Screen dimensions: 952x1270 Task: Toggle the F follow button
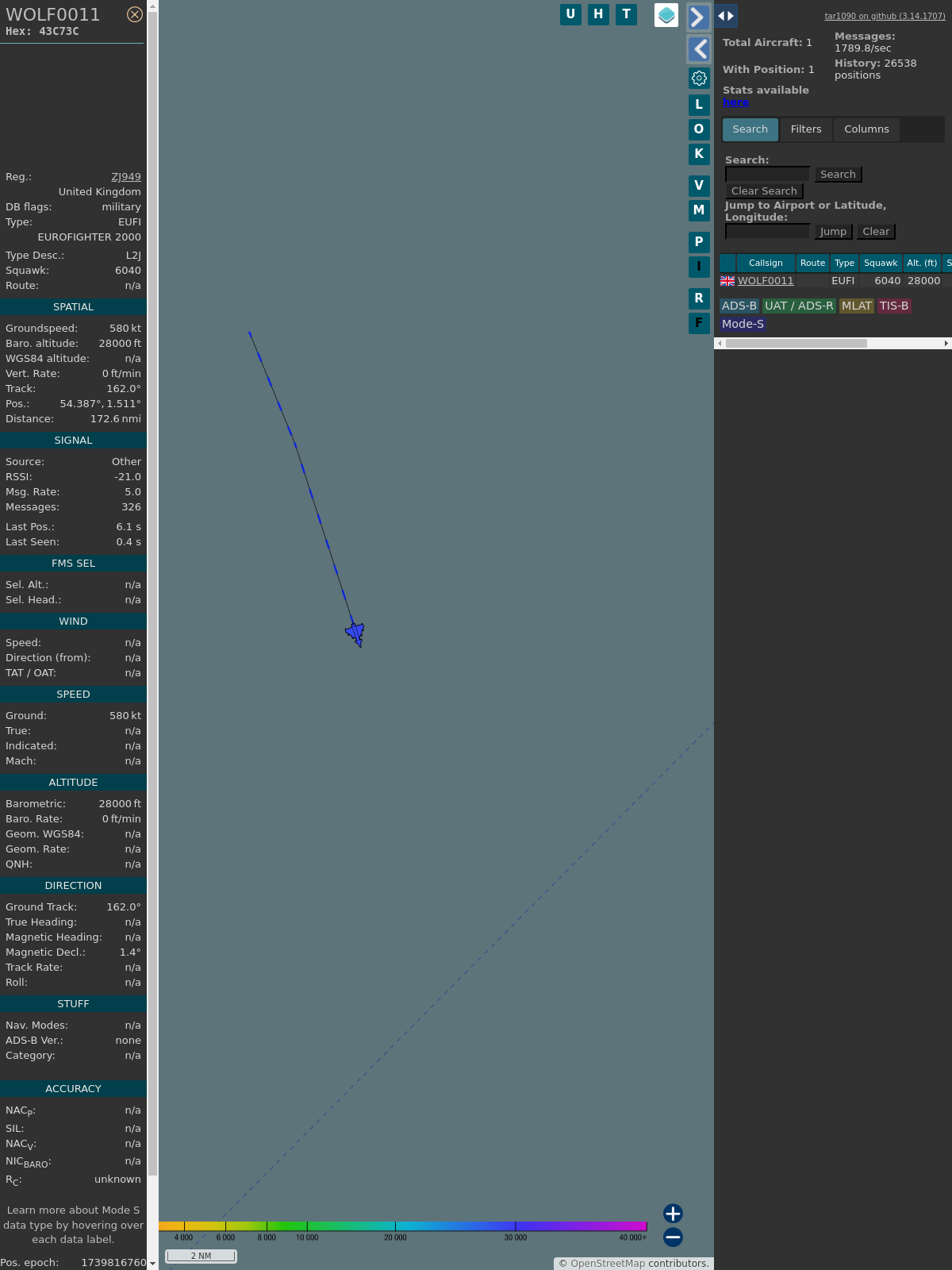pos(699,322)
